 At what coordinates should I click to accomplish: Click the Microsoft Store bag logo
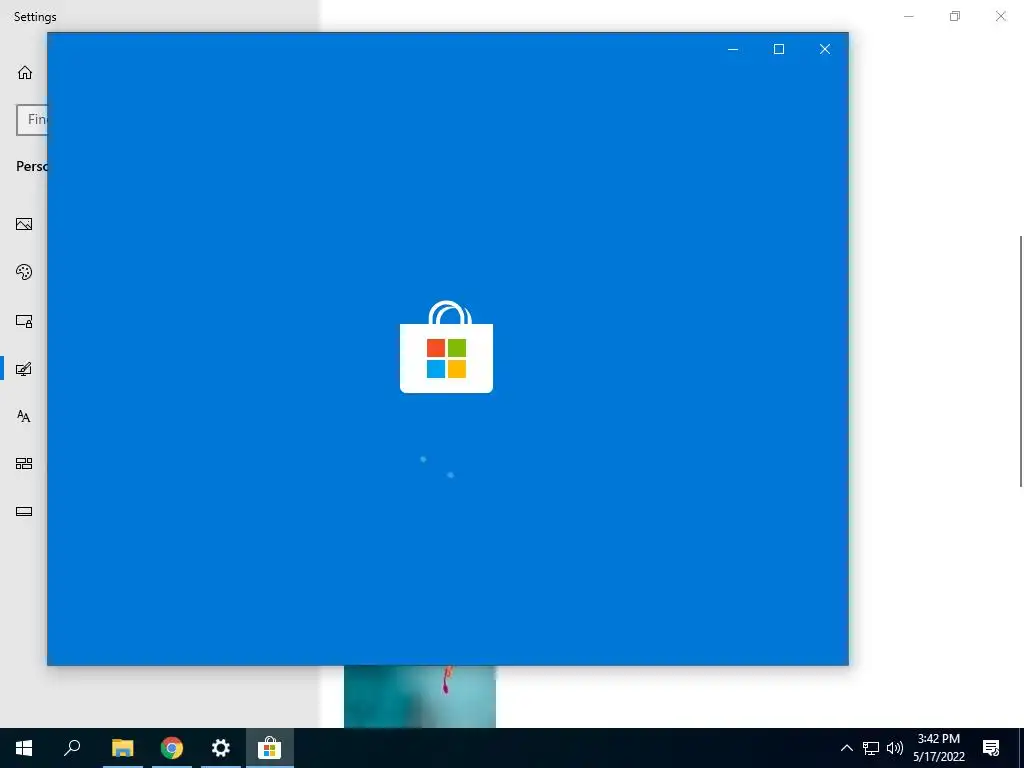click(x=447, y=347)
